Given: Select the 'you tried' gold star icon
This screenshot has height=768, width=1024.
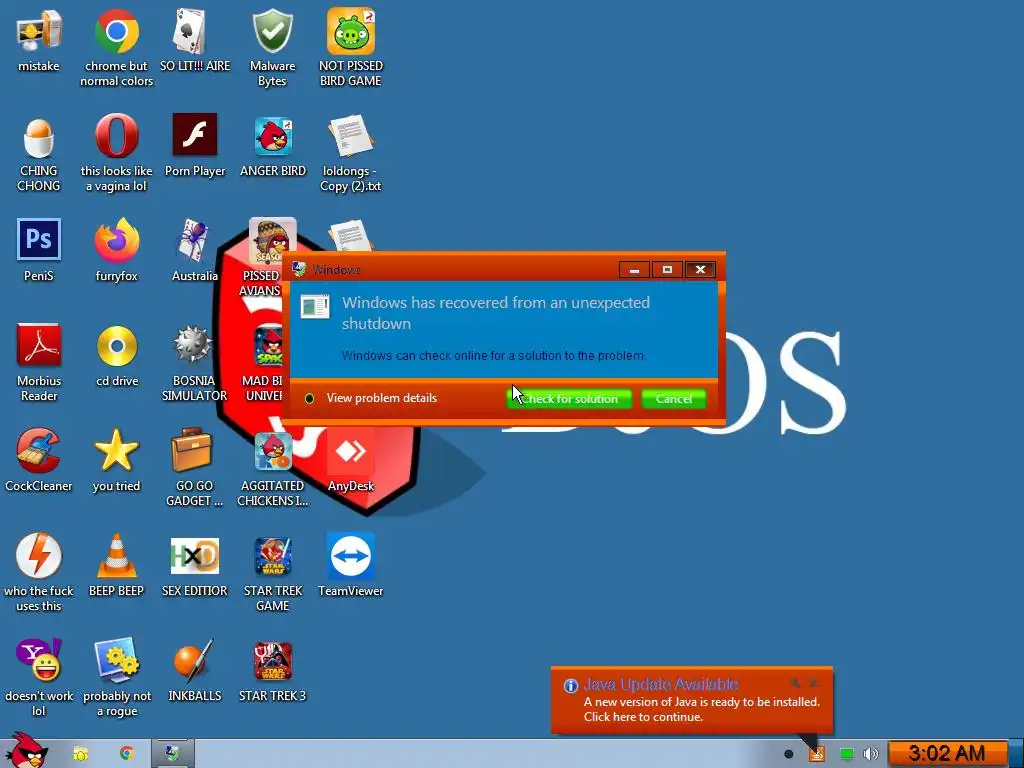Looking at the screenshot, I should click(116, 451).
